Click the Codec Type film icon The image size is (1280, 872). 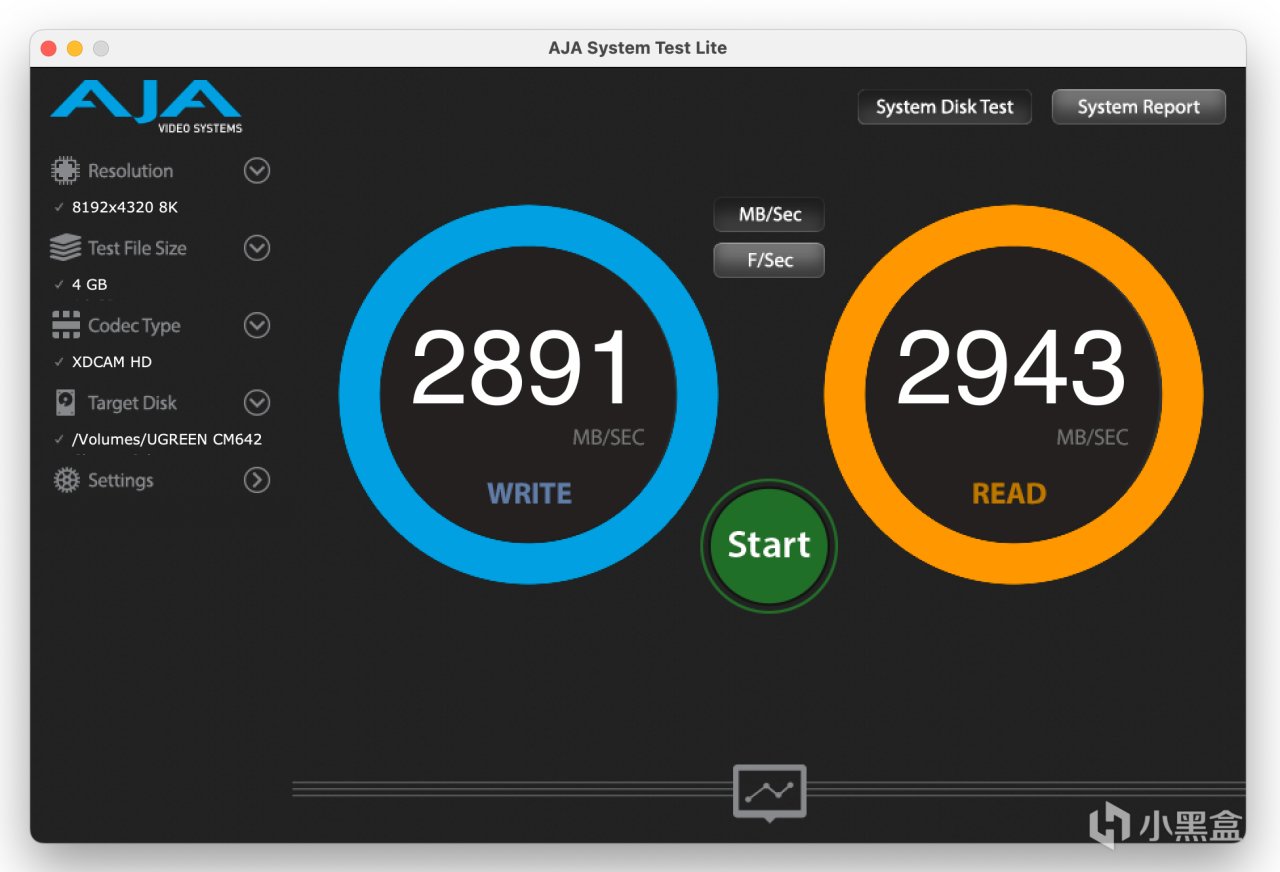click(x=65, y=325)
